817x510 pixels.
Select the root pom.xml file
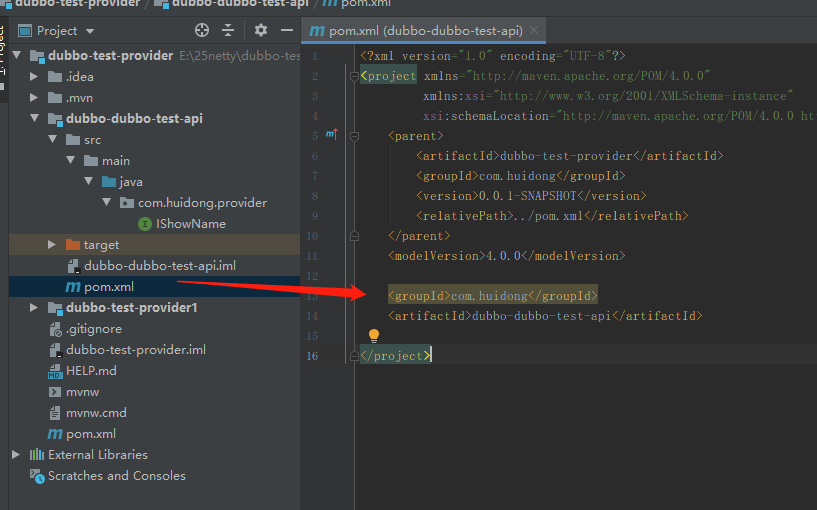click(91, 433)
